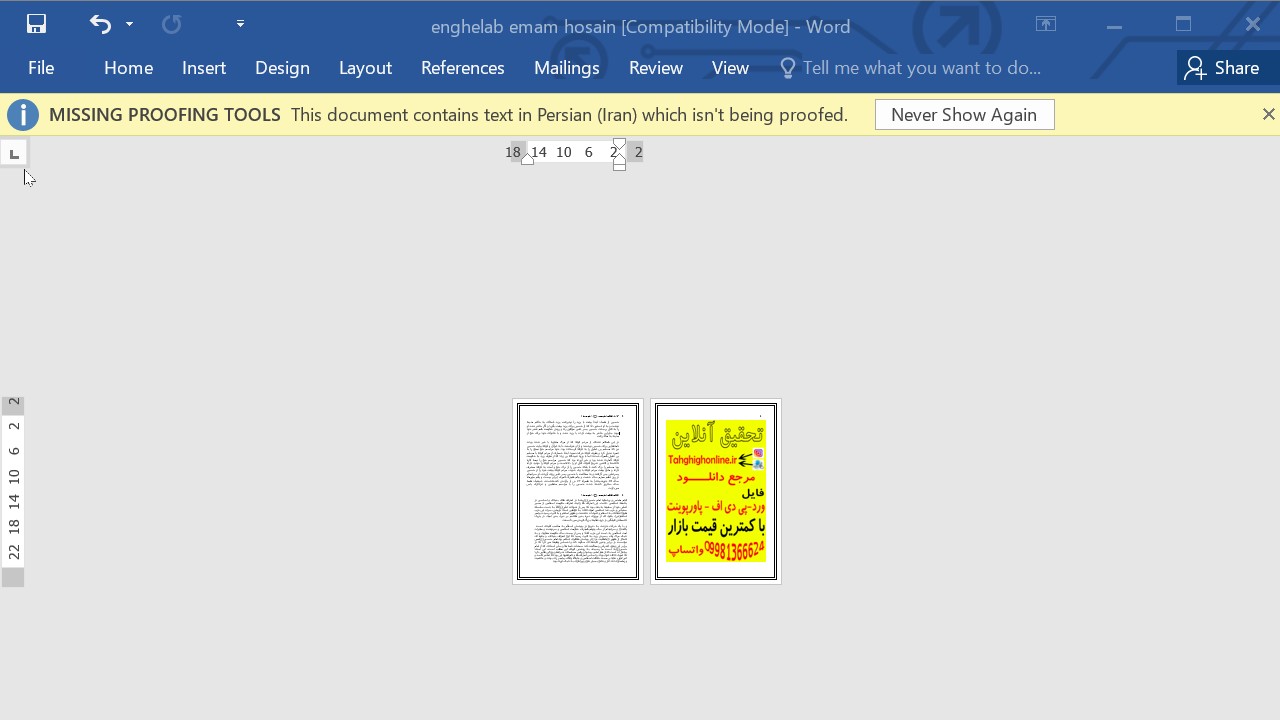Close the Word window
Screen dimensions: 1280x720
[x=1253, y=25]
